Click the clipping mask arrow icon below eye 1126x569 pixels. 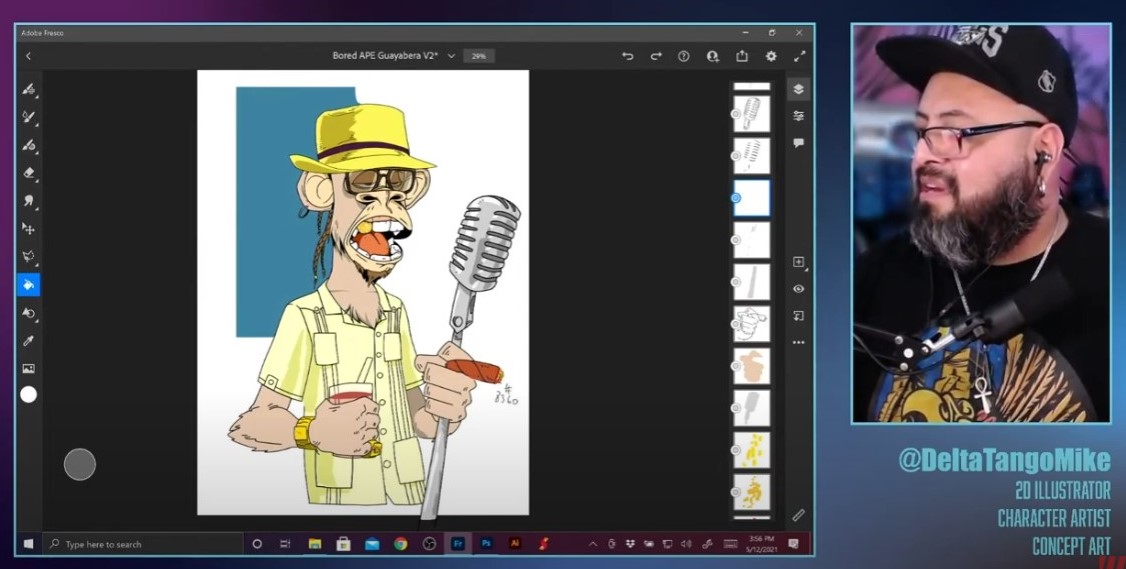coord(799,316)
